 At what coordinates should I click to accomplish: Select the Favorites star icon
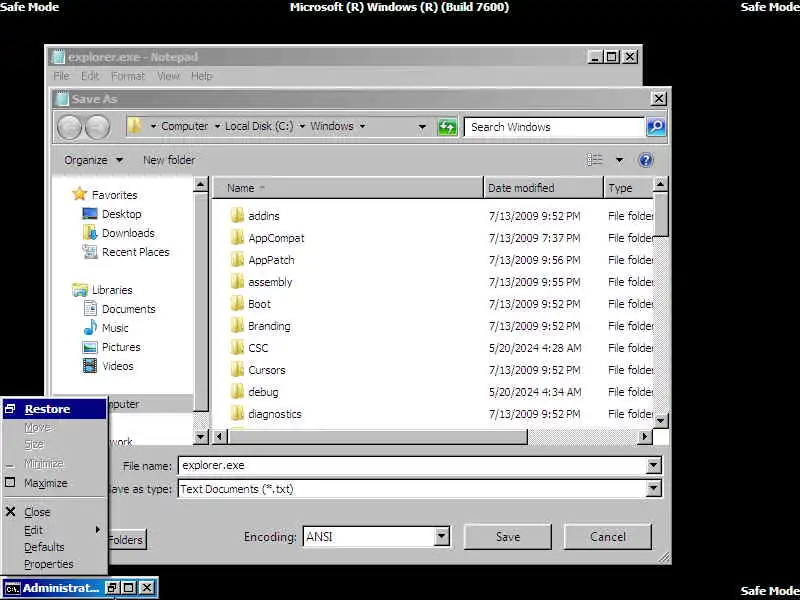coord(80,194)
